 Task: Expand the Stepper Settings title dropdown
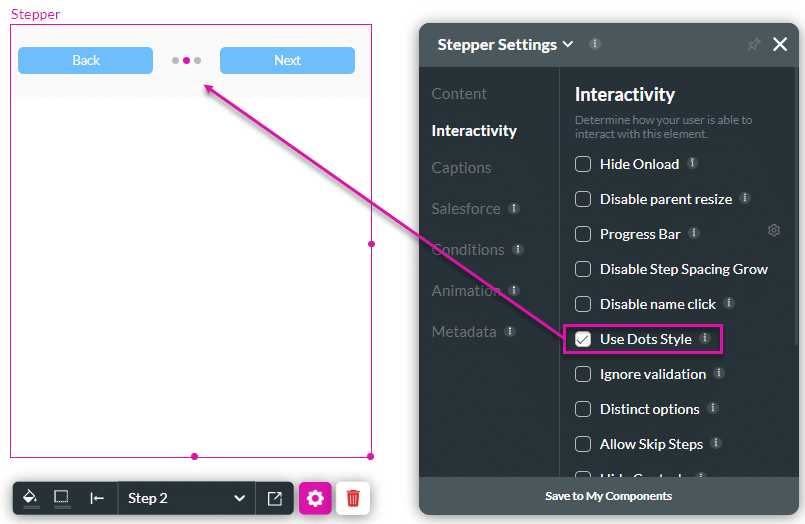coord(568,45)
